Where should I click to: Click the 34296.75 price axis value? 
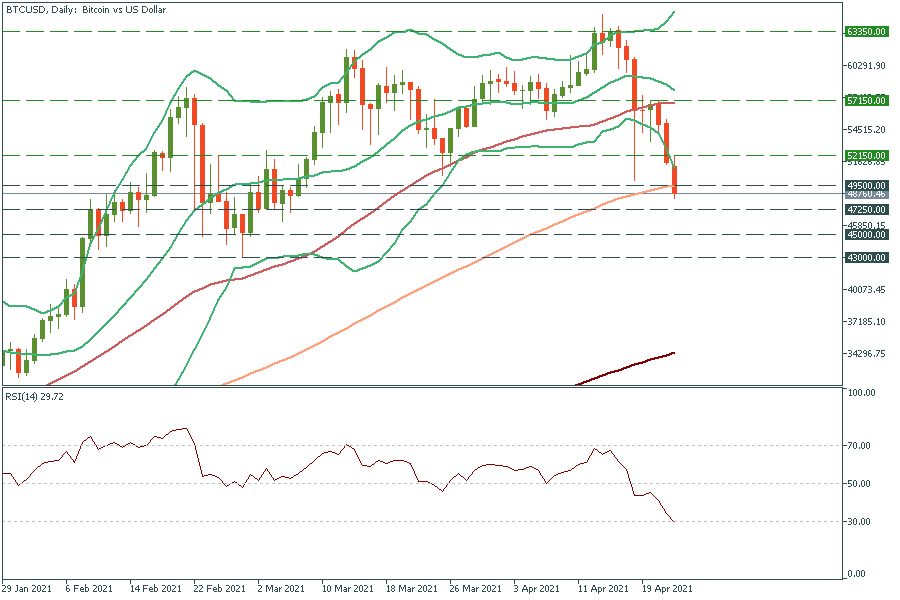(x=867, y=354)
